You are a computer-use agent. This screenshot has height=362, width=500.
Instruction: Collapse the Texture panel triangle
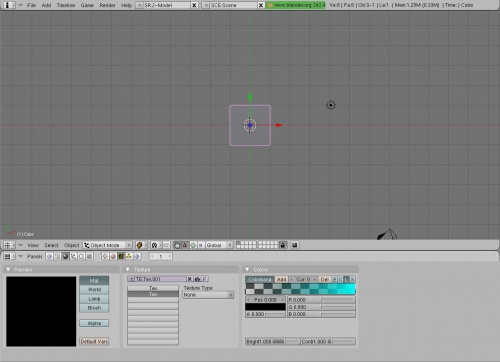pyautogui.click(x=128, y=269)
